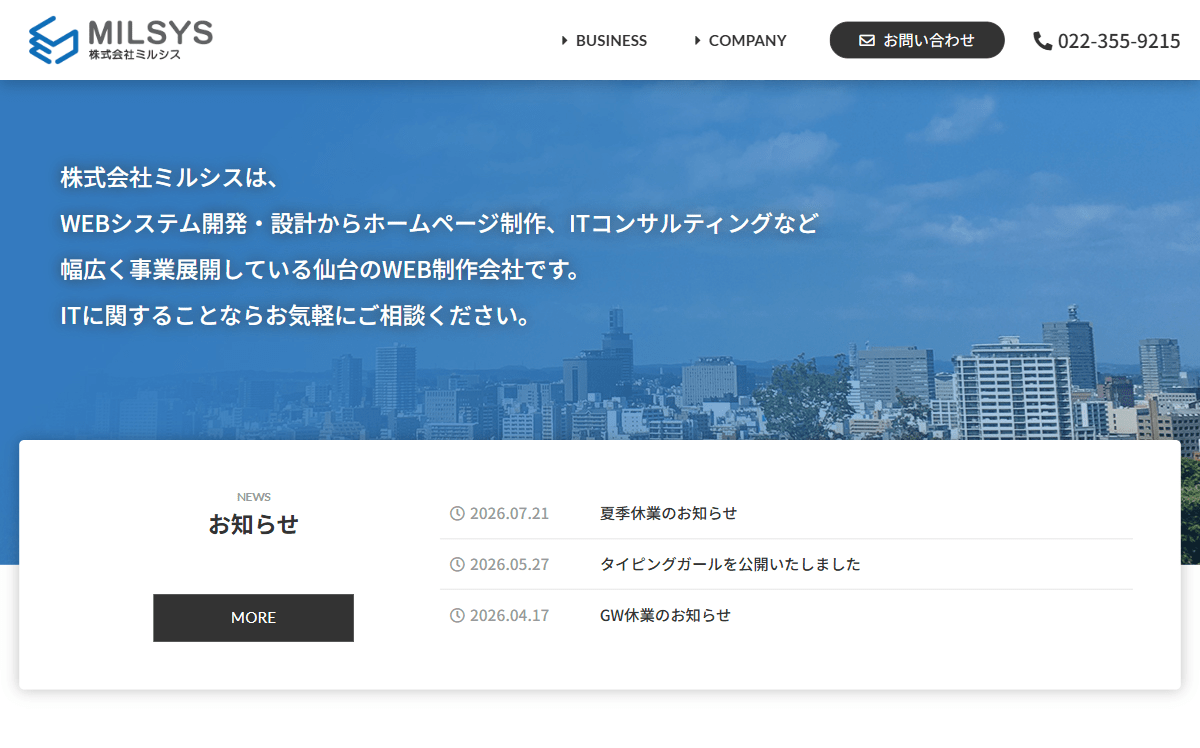This screenshot has width=1200, height=748.
Task: Click hero line starting WEBシステム開発・設計
Action: tap(439, 224)
